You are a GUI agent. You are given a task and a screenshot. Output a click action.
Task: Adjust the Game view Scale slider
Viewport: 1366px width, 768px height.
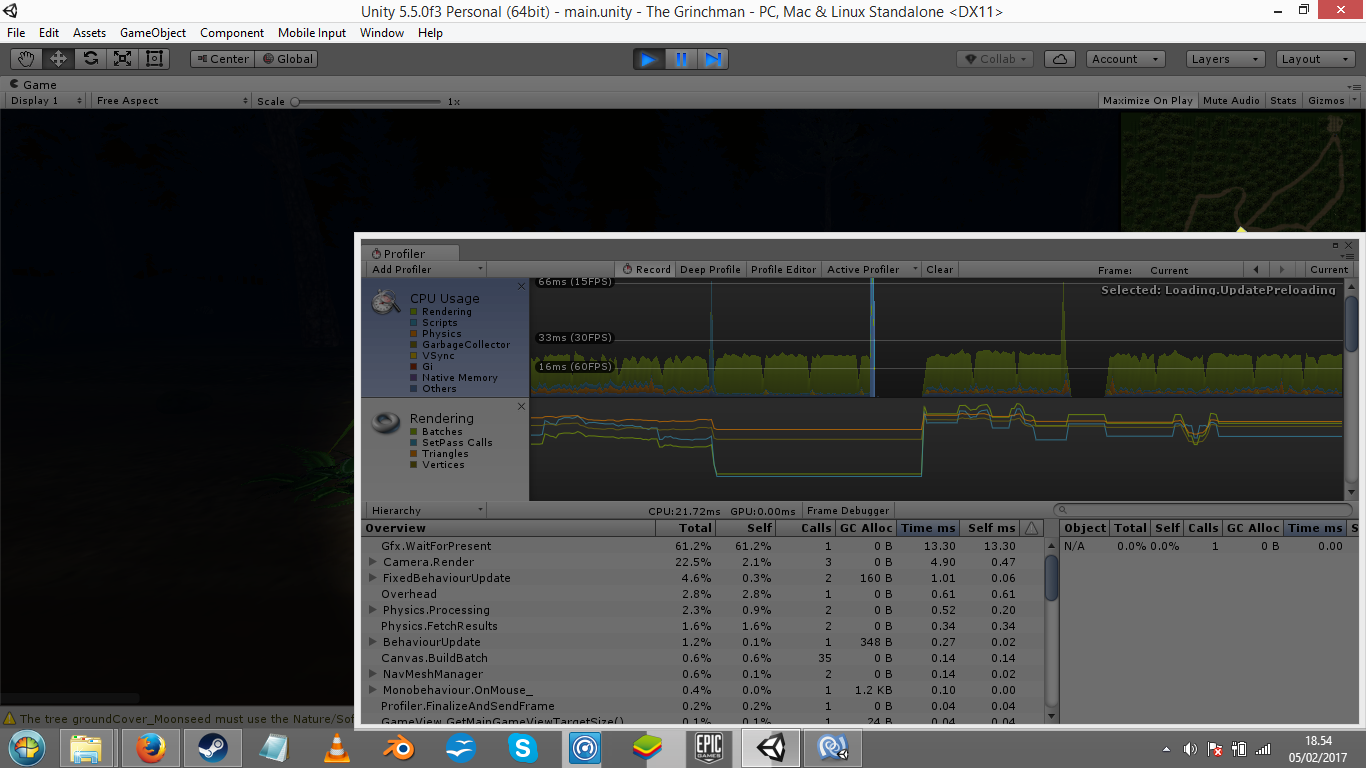pyautogui.click(x=366, y=101)
